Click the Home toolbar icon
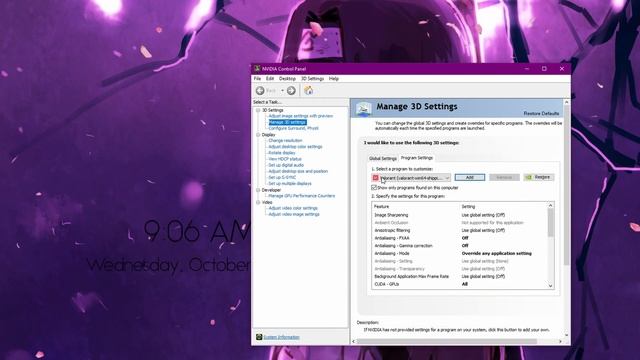The image size is (640, 360). tap(309, 91)
